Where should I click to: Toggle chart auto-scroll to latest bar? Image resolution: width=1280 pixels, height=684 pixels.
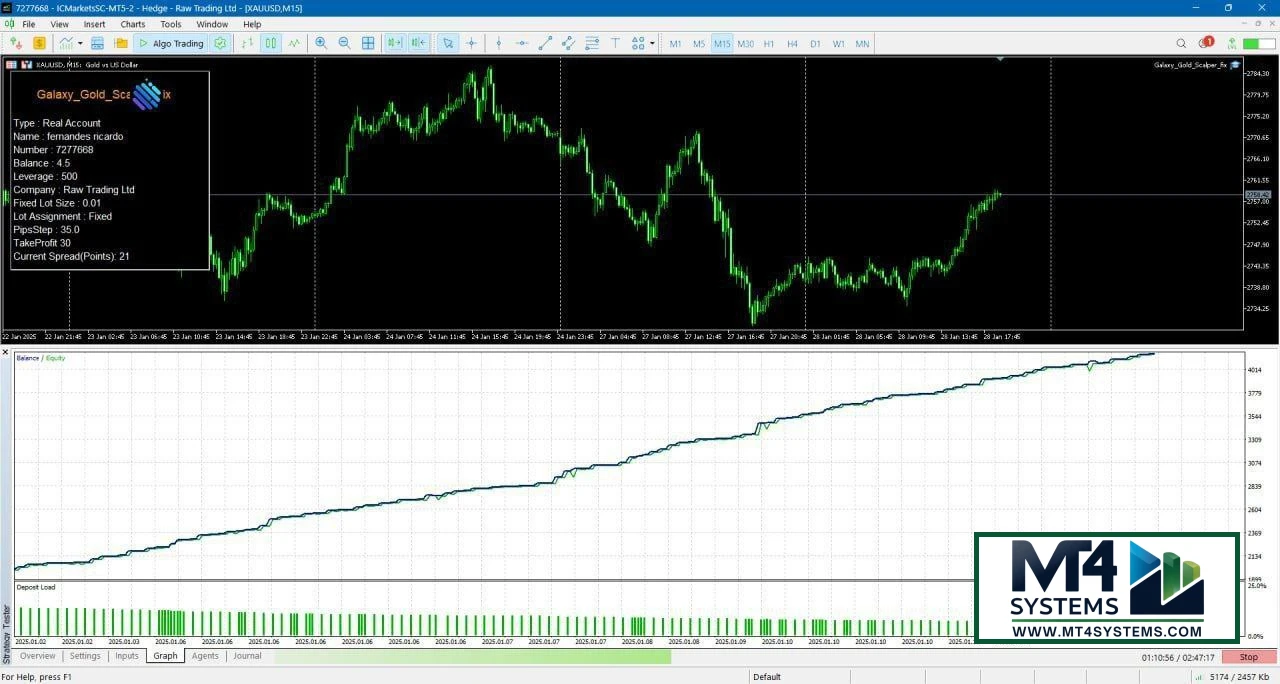coord(394,43)
